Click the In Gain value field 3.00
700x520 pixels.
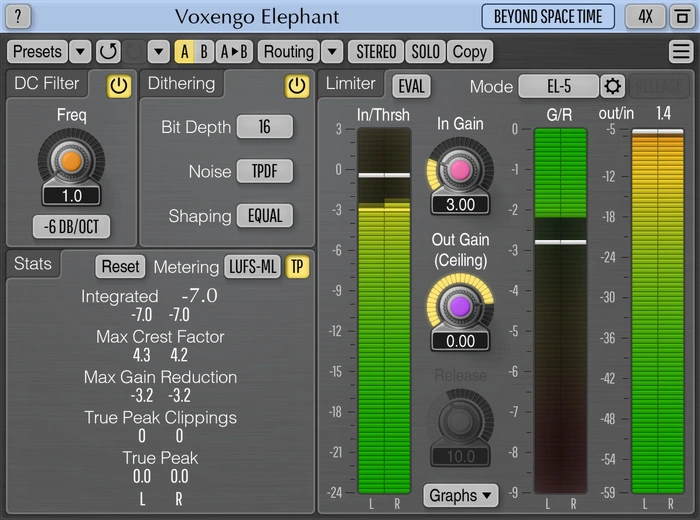460,205
